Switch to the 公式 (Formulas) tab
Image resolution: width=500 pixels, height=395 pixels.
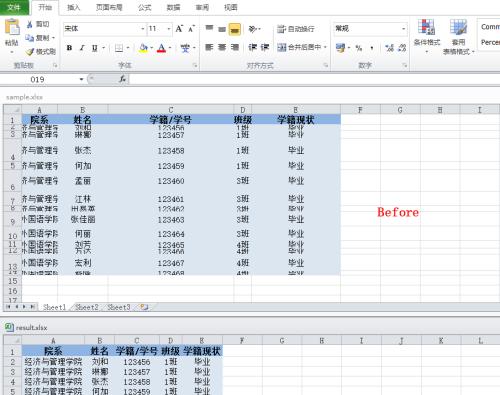(145, 7)
